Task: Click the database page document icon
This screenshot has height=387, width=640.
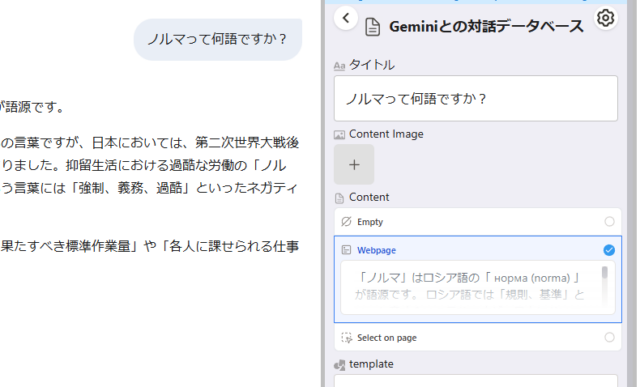Action: pyautogui.click(x=372, y=27)
